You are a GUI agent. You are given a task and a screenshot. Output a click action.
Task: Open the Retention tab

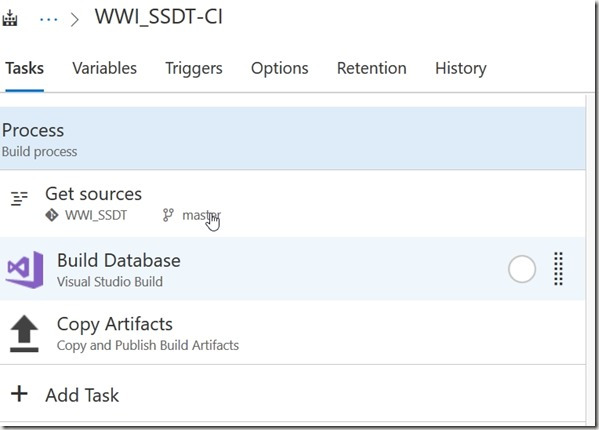click(x=372, y=68)
